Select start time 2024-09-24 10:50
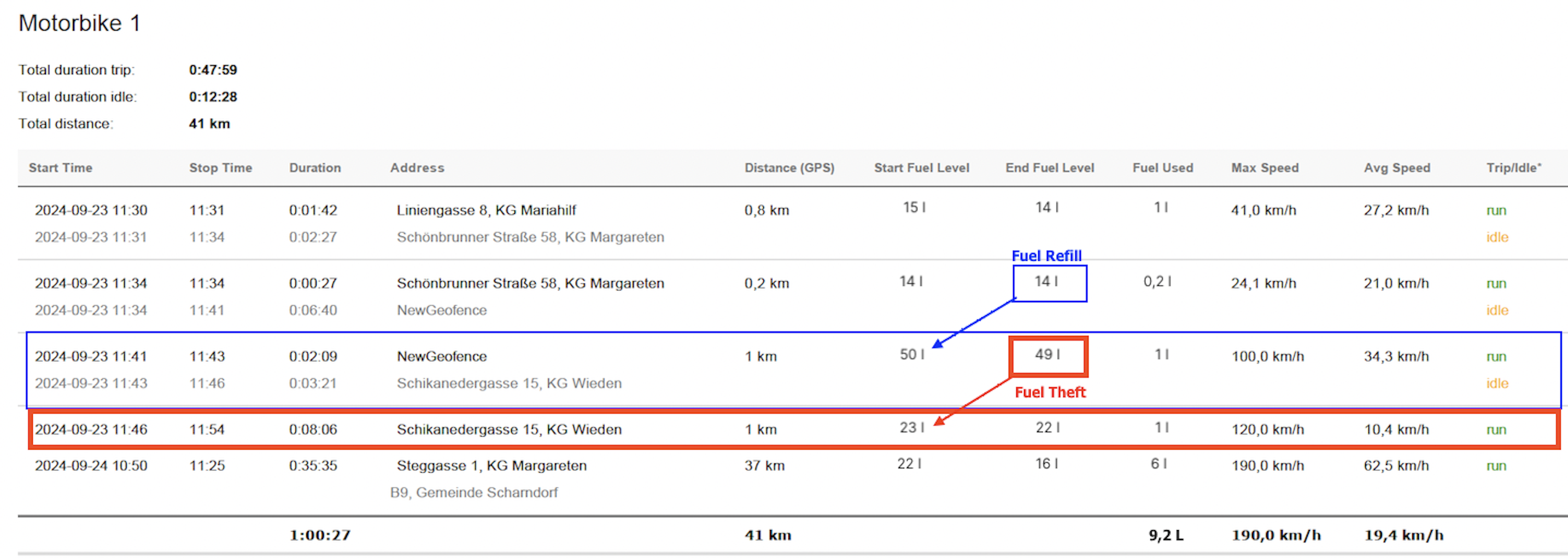1568x558 pixels. coord(91,466)
